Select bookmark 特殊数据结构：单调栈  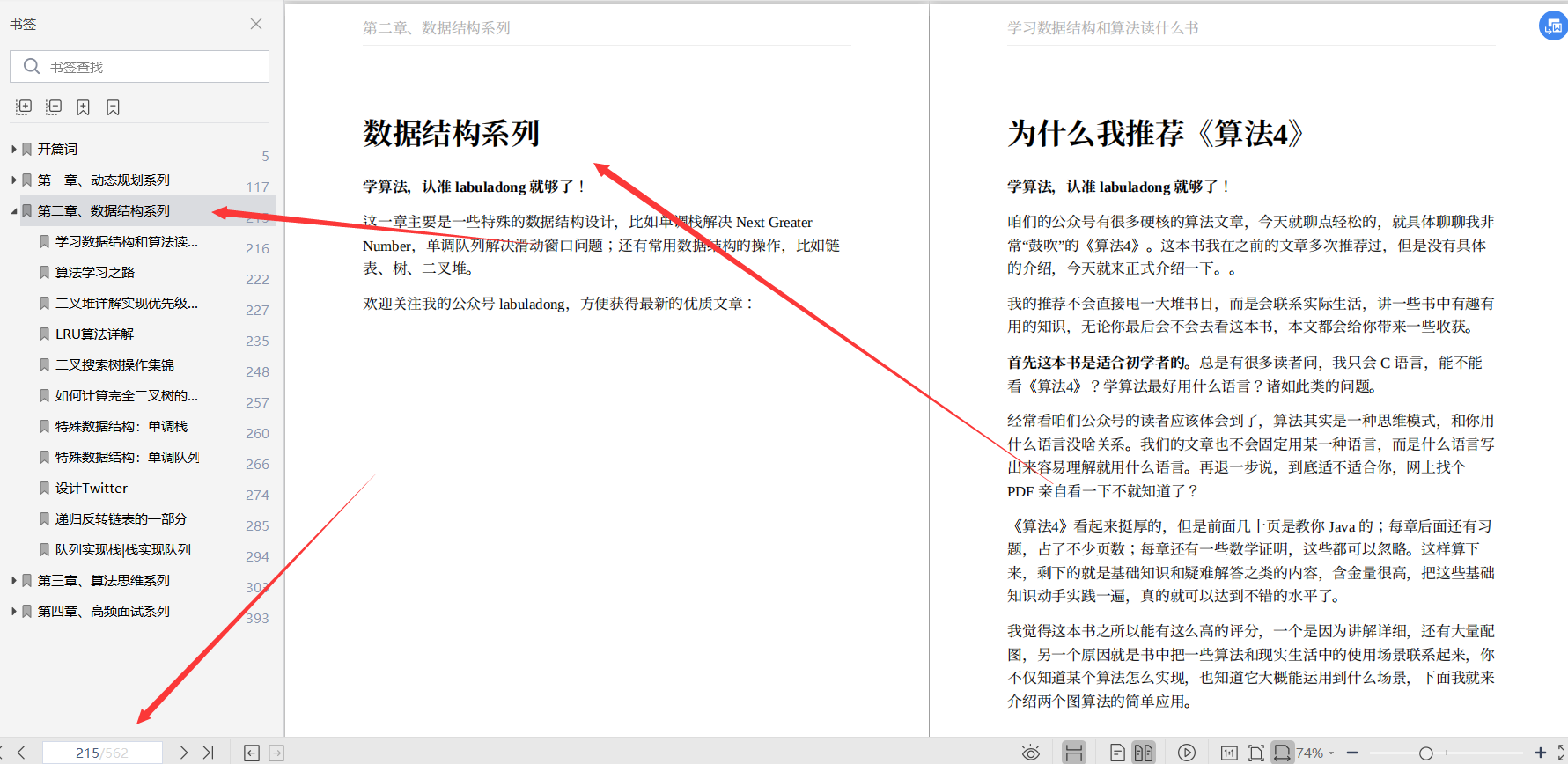(121, 427)
